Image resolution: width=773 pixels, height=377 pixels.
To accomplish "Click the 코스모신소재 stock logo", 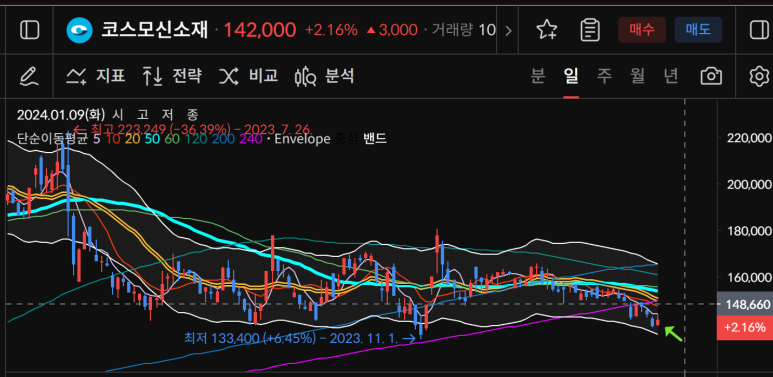I will [79, 31].
